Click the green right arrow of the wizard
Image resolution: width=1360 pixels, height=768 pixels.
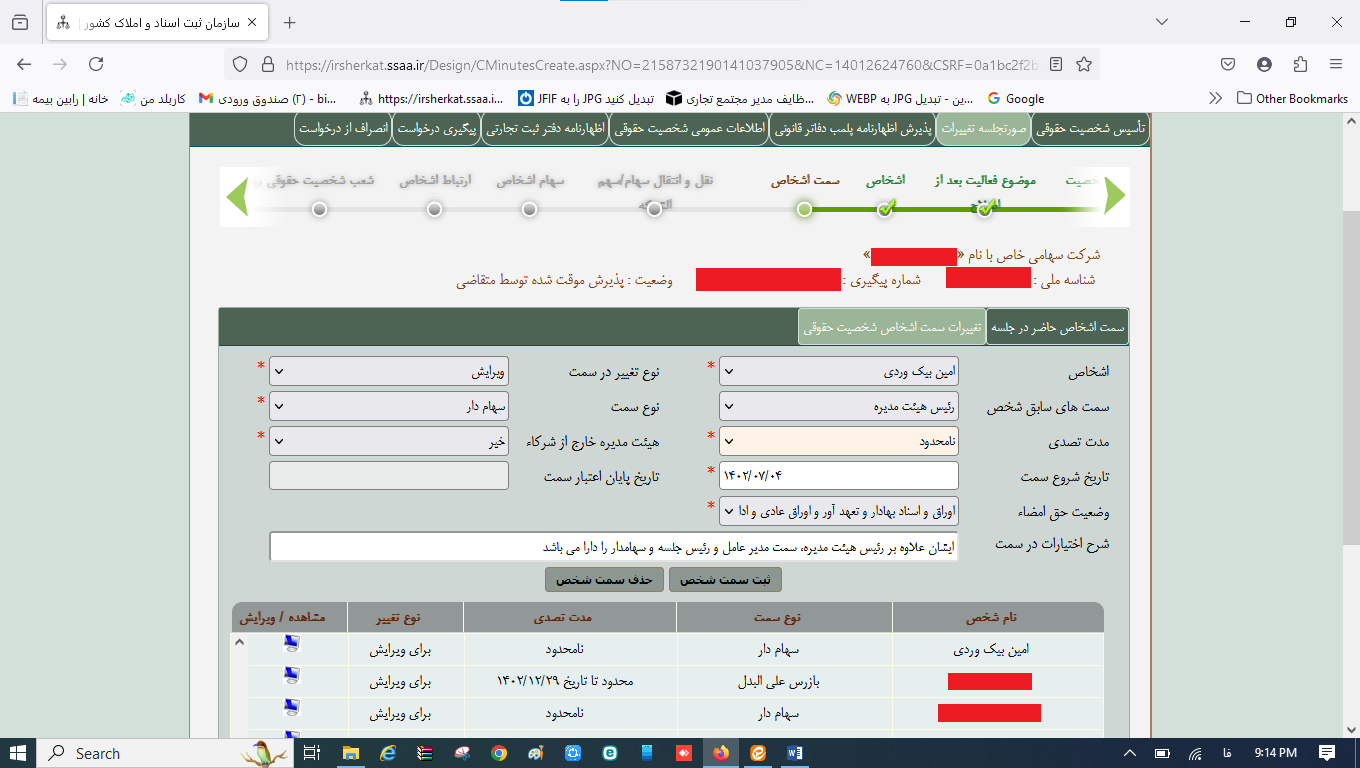pos(1114,195)
